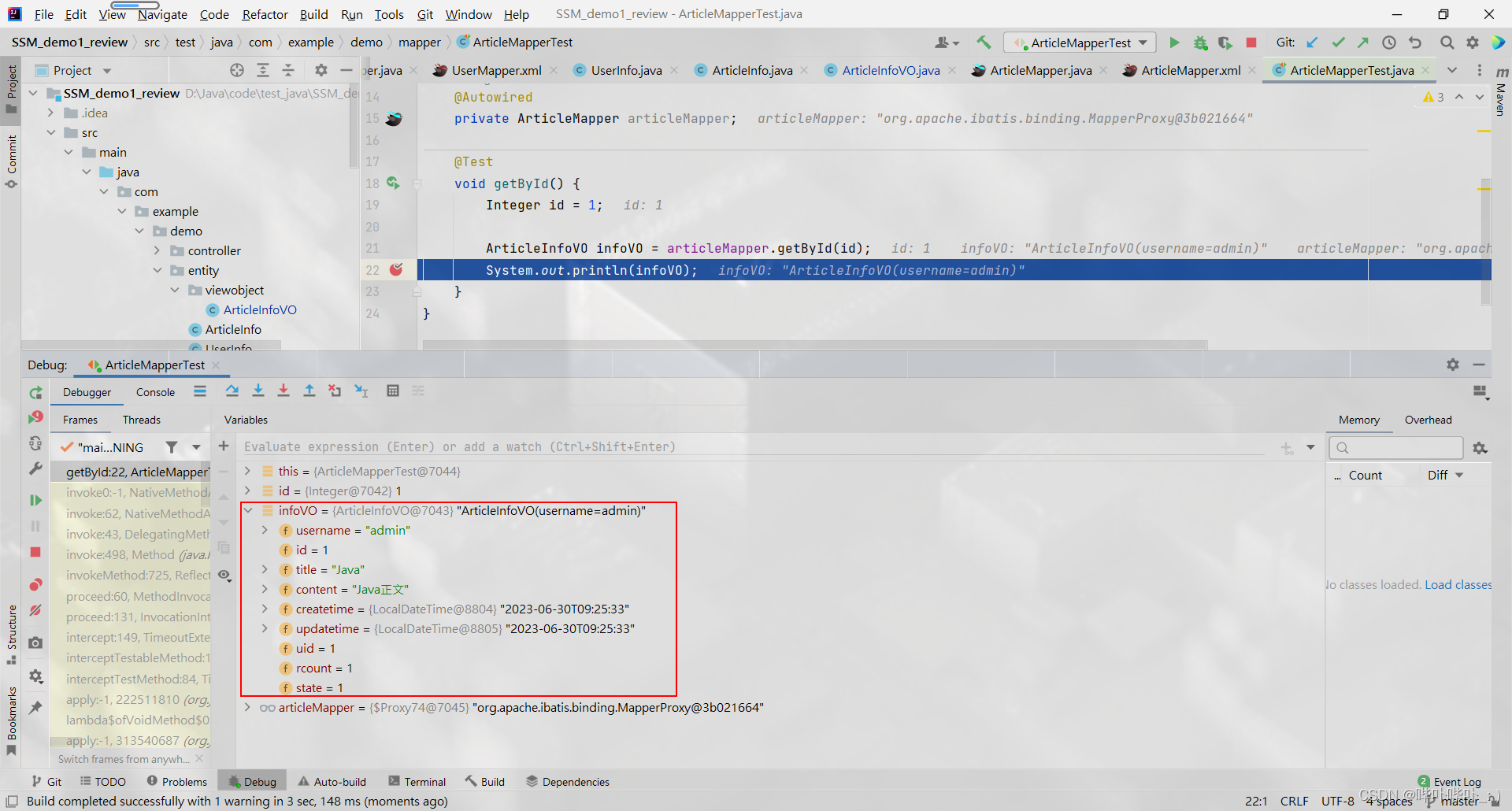
Task: Expand the articleMapper variable node
Action: click(x=248, y=707)
